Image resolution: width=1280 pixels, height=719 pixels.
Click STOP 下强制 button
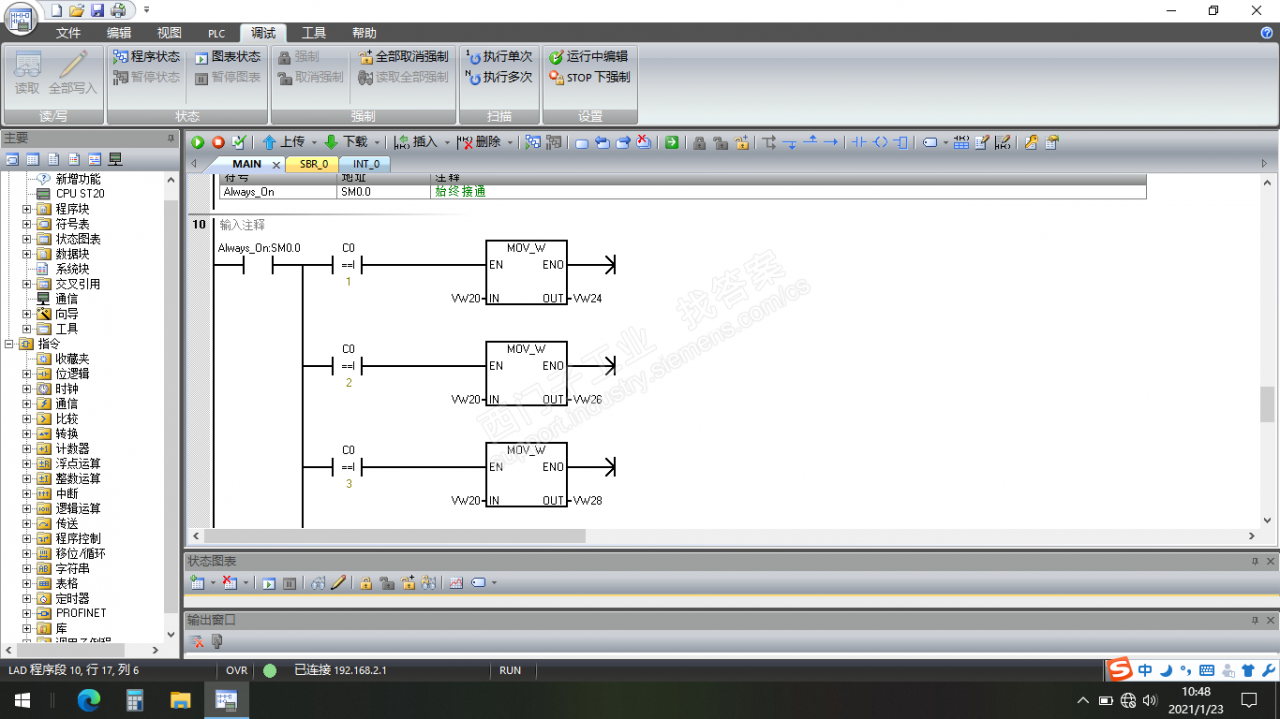[x=589, y=77]
